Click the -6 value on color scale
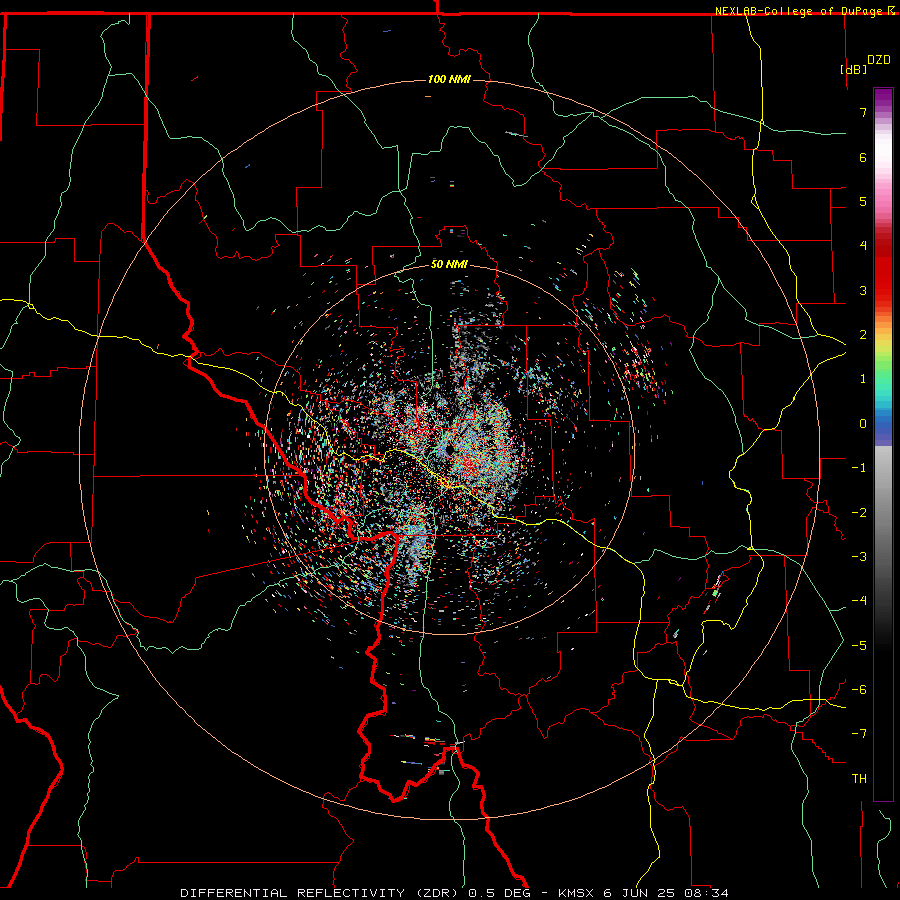This screenshot has width=900, height=900. click(859, 690)
